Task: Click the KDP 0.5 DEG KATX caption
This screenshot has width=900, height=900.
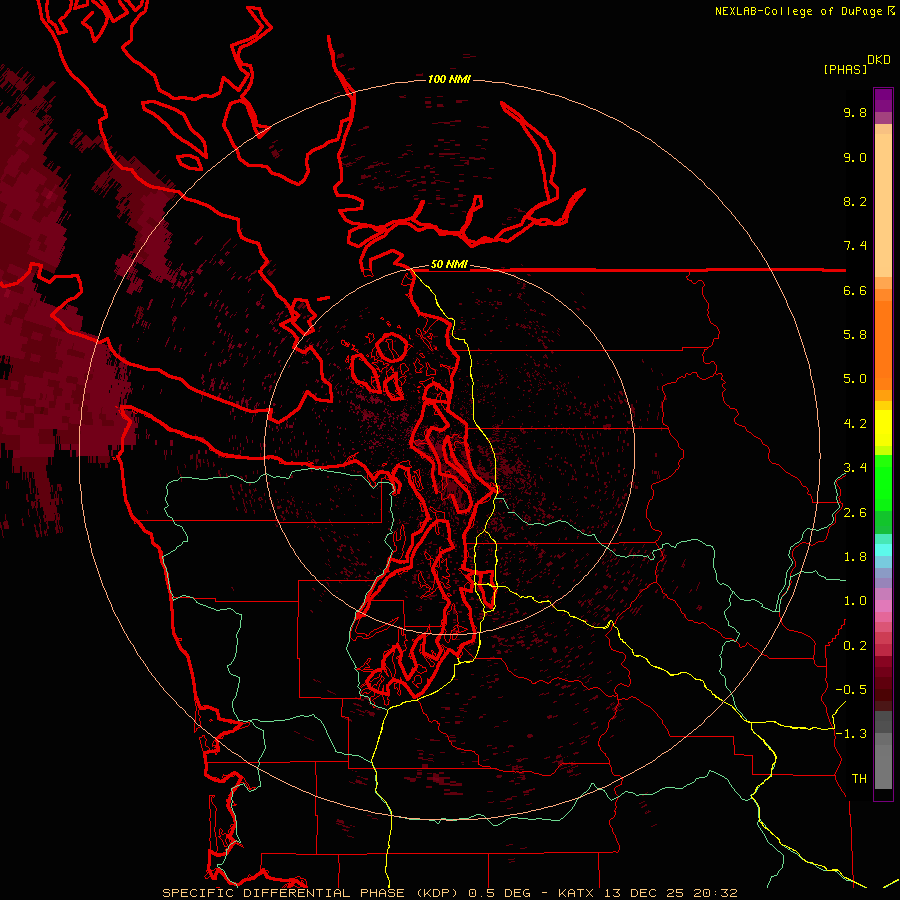Action: click(x=449, y=893)
